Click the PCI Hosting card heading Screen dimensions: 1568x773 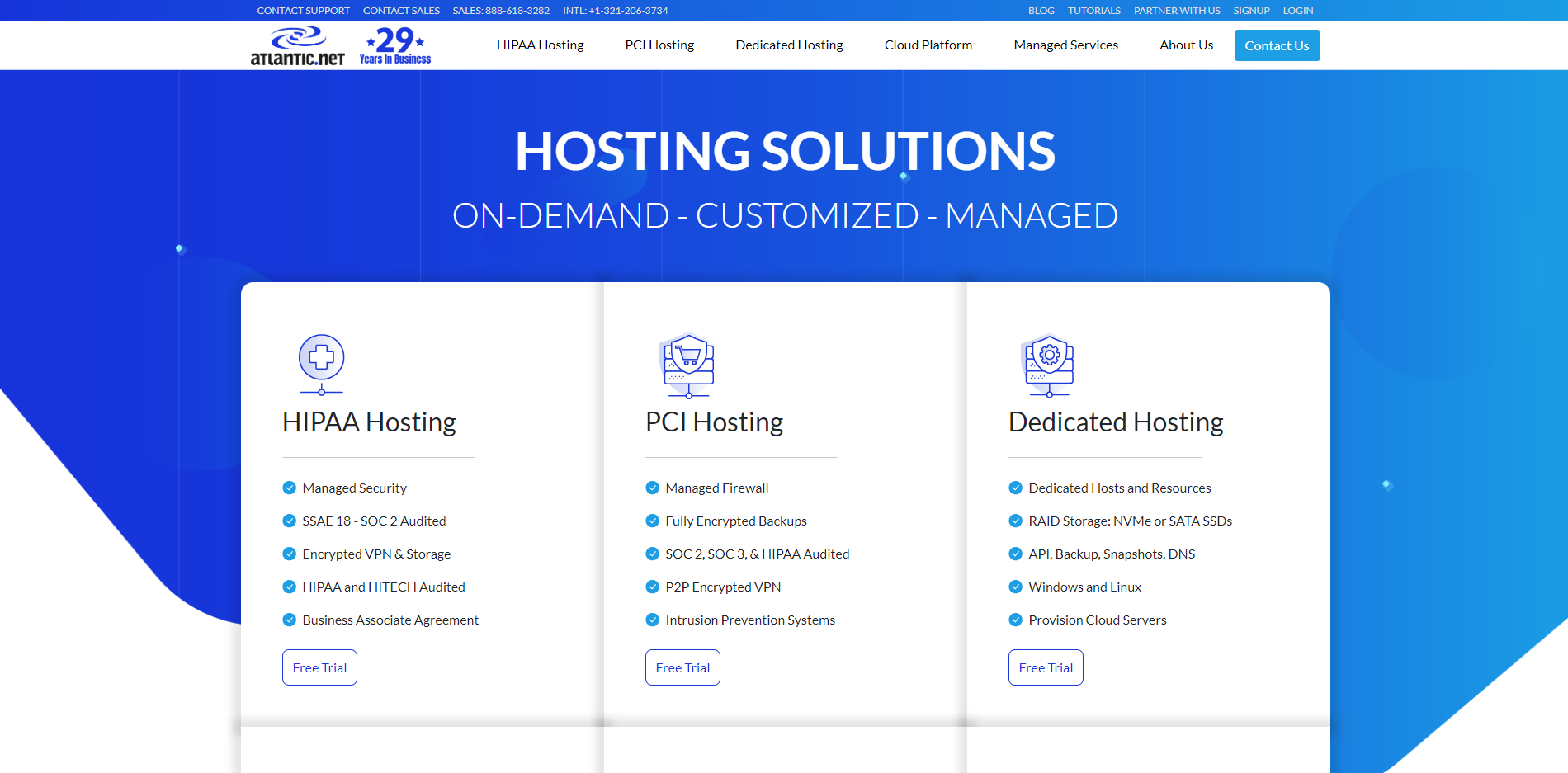click(714, 422)
